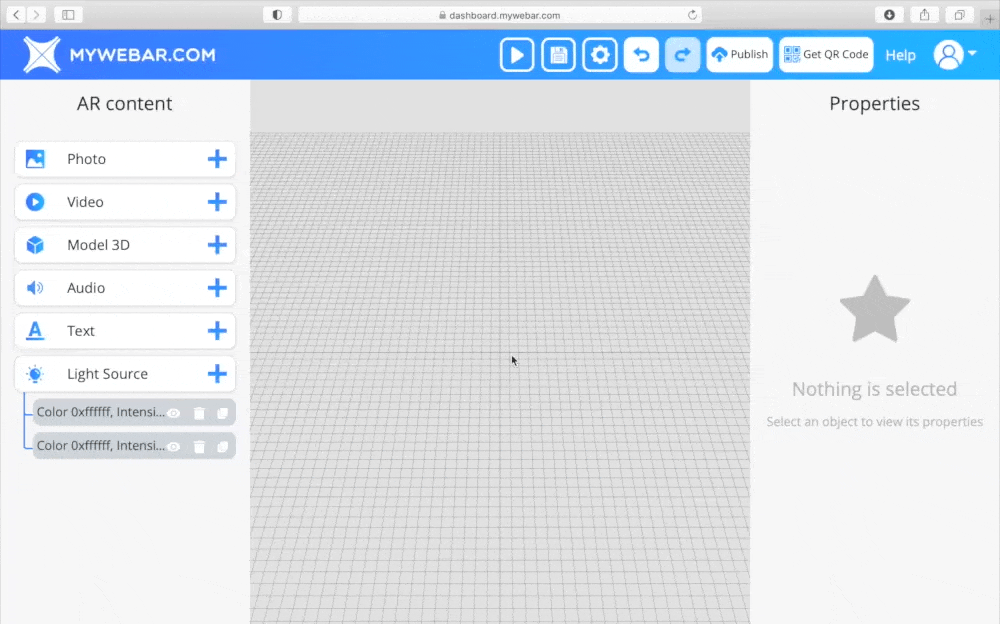Click the Audio speaker icon
The height and width of the screenshot is (624, 1000).
35,288
